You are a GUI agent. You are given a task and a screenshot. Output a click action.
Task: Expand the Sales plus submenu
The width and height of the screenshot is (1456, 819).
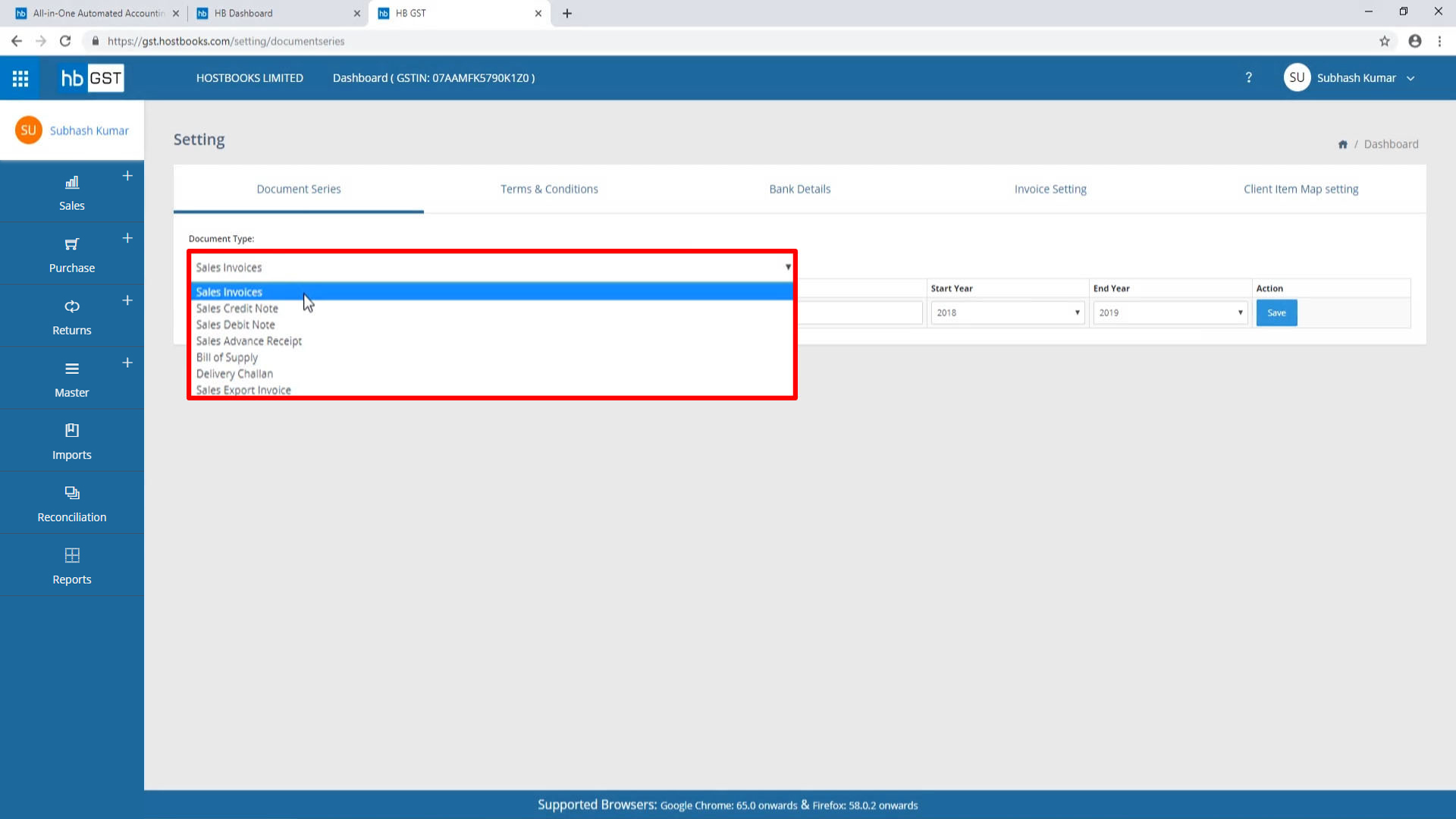click(127, 176)
